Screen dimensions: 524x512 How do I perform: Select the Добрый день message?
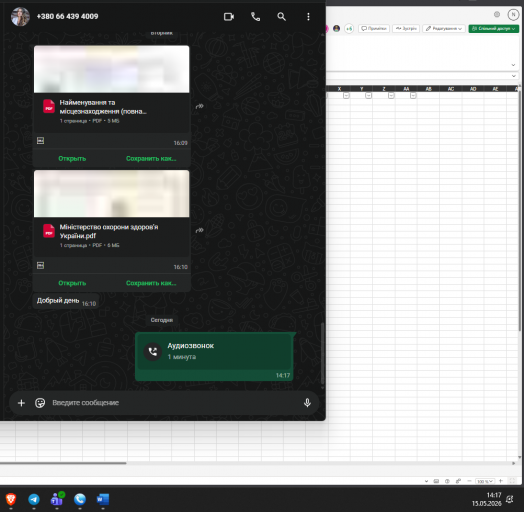[x=66, y=301]
